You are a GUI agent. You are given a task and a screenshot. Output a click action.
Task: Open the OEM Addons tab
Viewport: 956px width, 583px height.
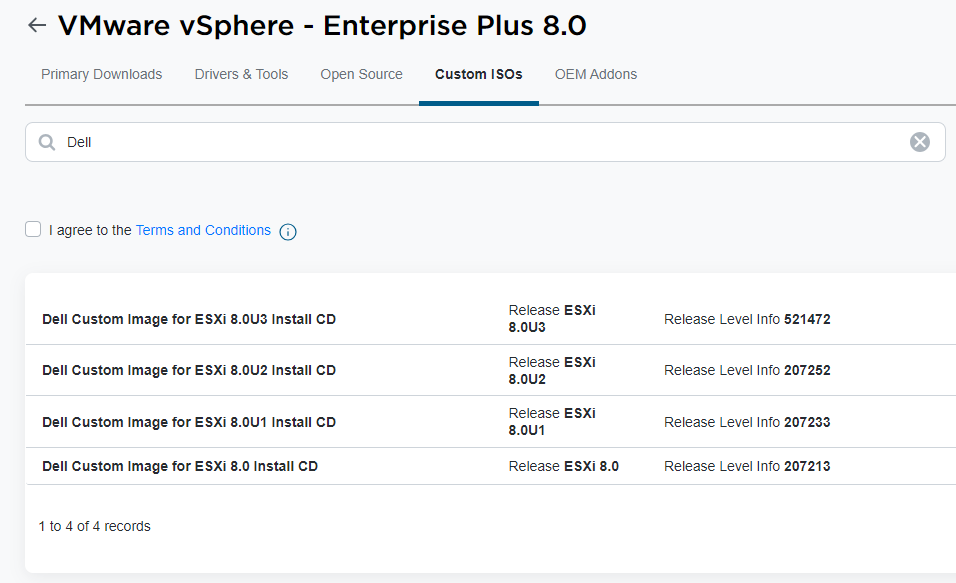coord(595,74)
